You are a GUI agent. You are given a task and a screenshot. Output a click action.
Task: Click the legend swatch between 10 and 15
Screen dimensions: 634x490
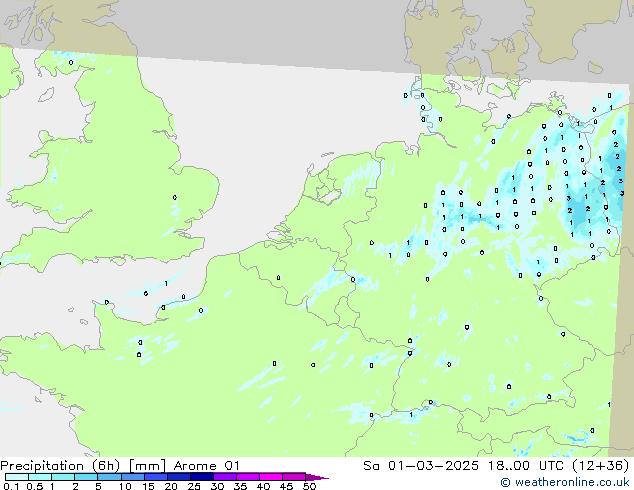(132, 477)
